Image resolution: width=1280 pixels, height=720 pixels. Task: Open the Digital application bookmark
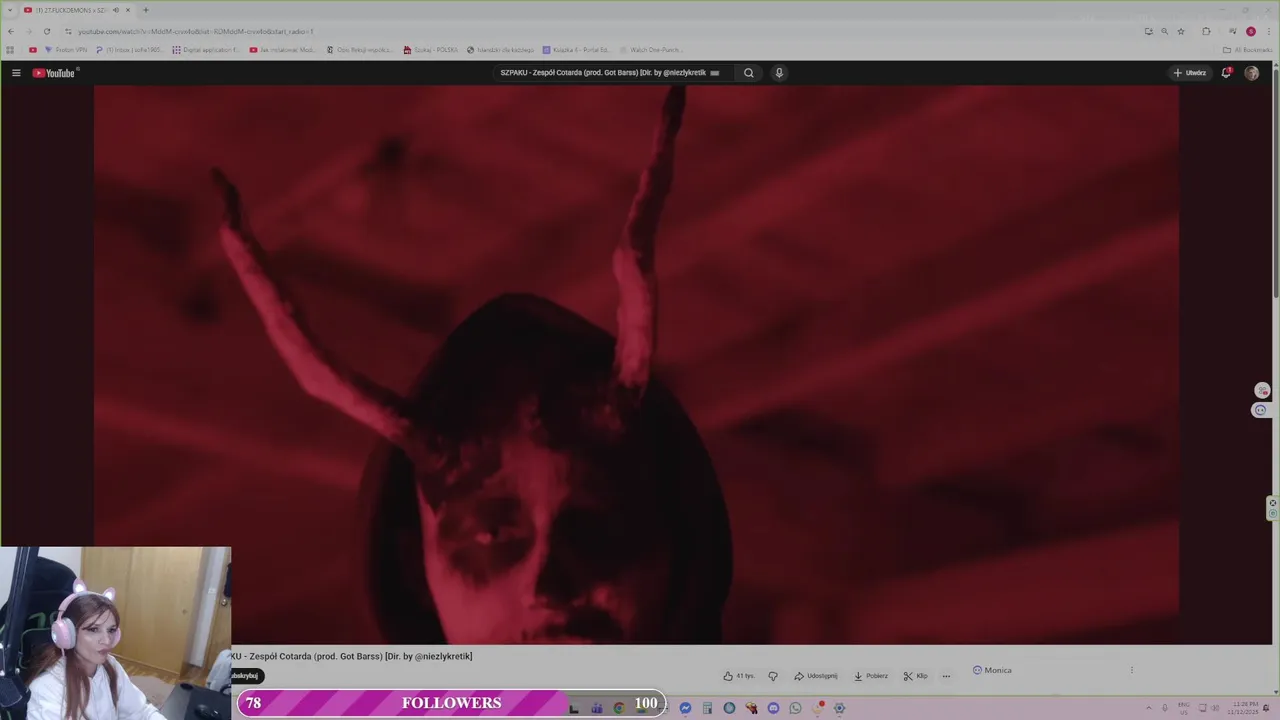coord(206,50)
